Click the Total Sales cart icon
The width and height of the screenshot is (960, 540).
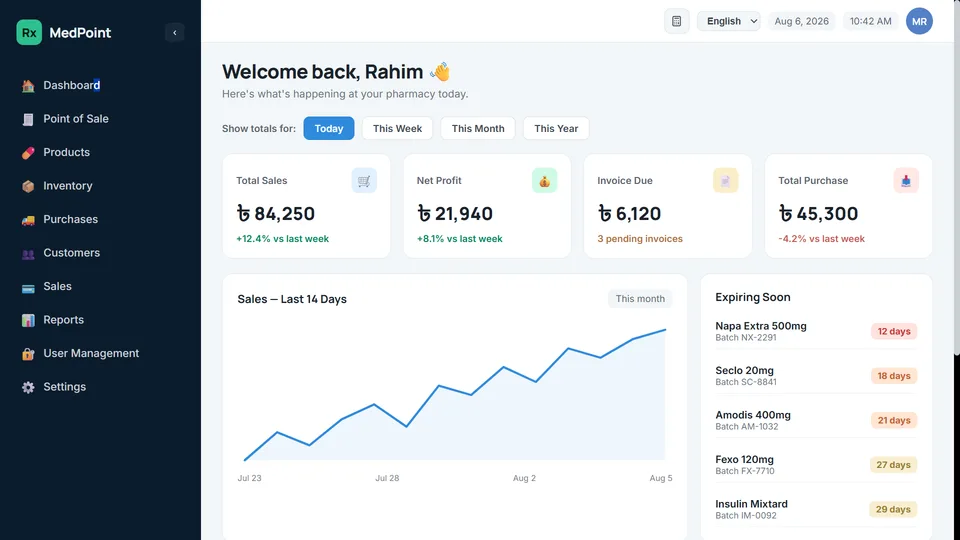tap(364, 181)
